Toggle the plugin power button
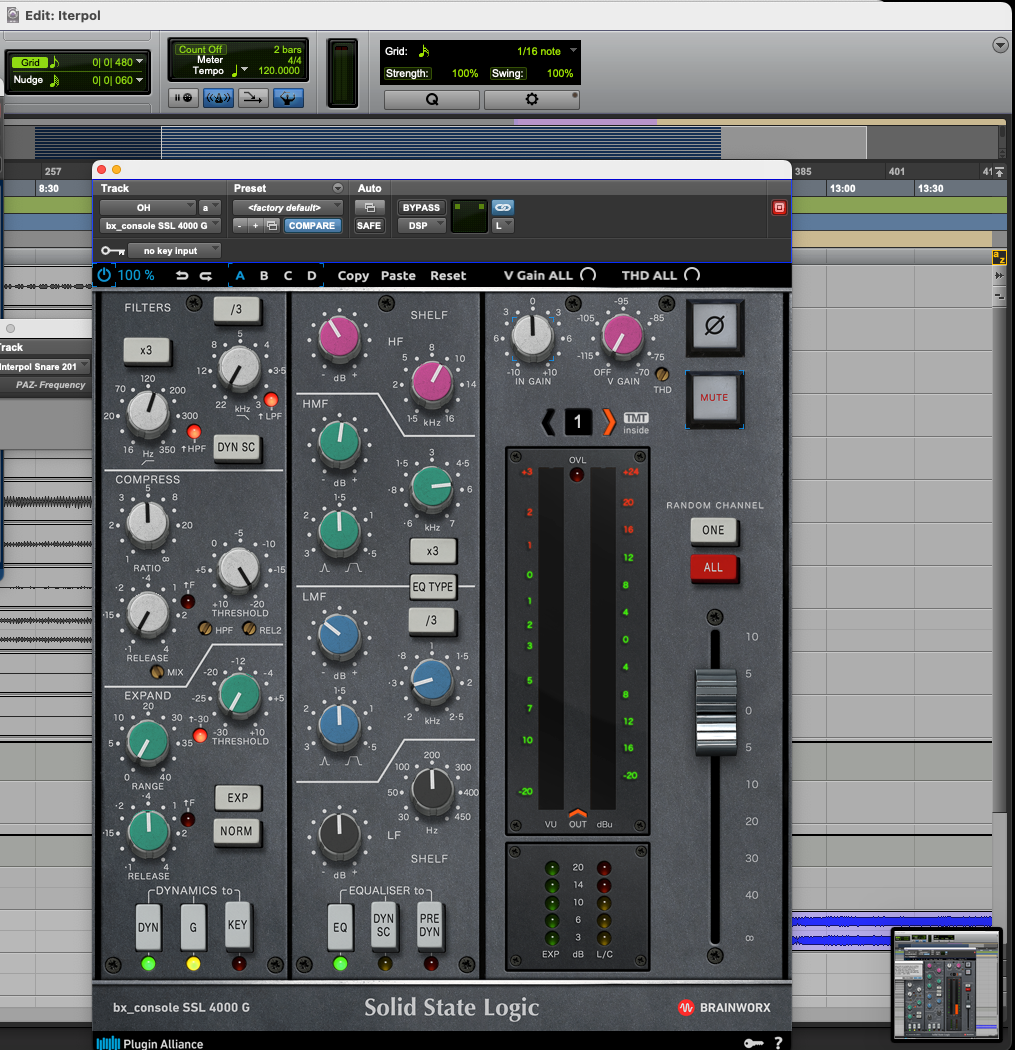This screenshot has width=1015, height=1050. pyautogui.click(x=104, y=275)
